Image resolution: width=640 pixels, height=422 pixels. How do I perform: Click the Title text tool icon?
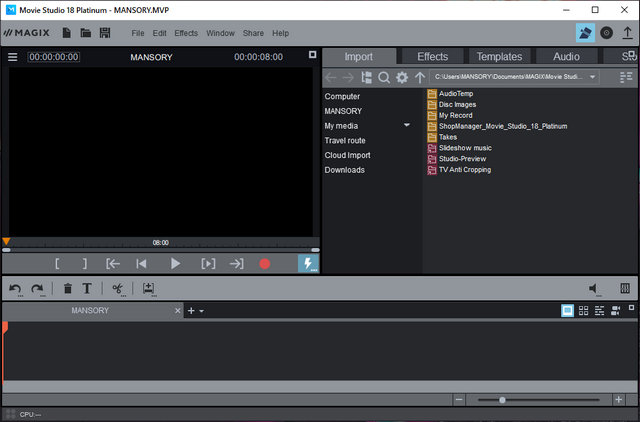pos(87,289)
